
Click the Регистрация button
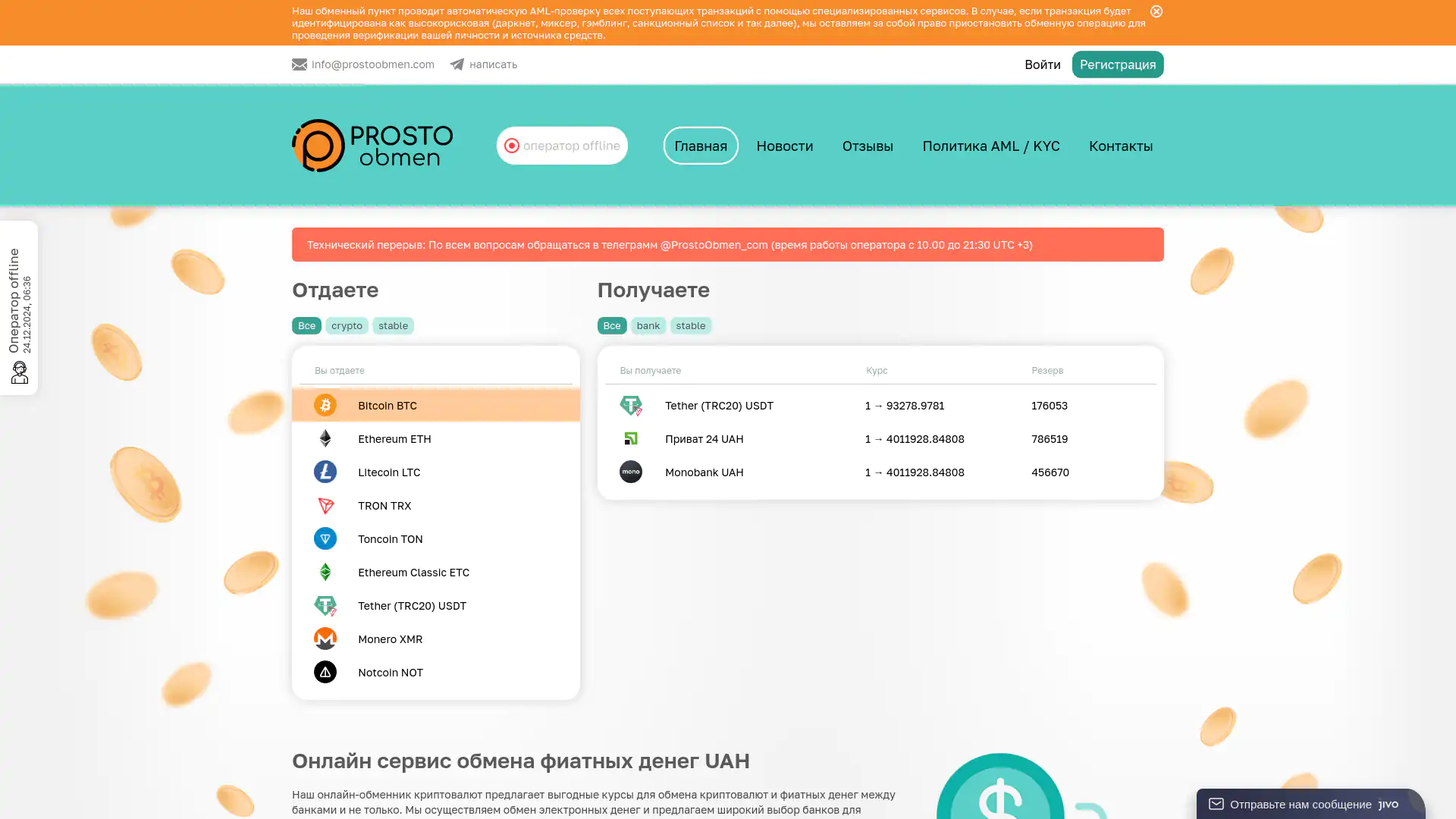pyautogui.click(x=1117, y=64)
